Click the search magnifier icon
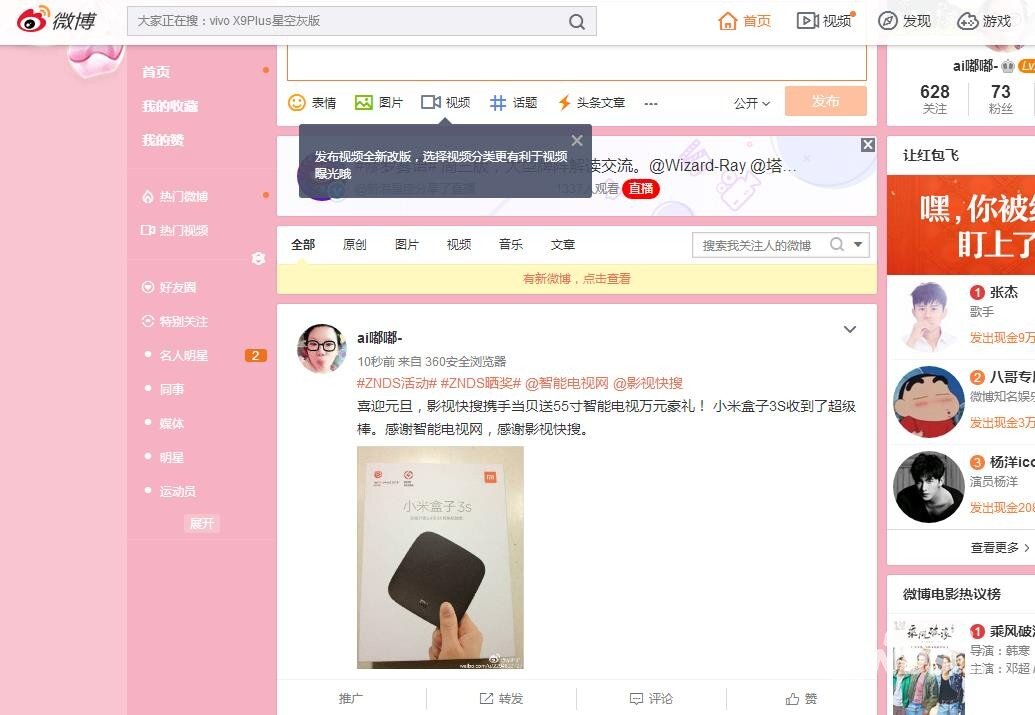The width and height of the screenshot is (1035, 715). [577, 22]
